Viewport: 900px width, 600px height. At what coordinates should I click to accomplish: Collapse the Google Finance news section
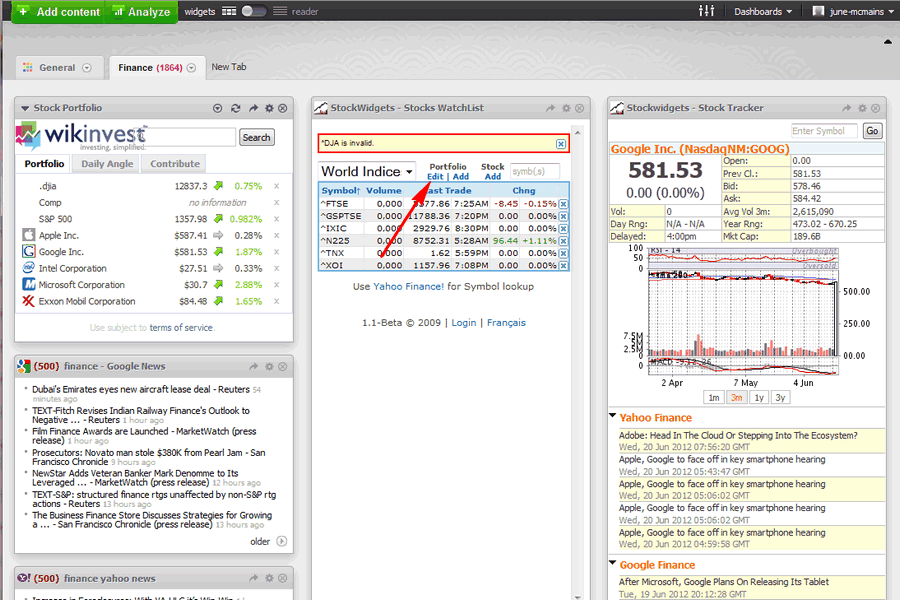pyautogui.click(x=612, y=563)
